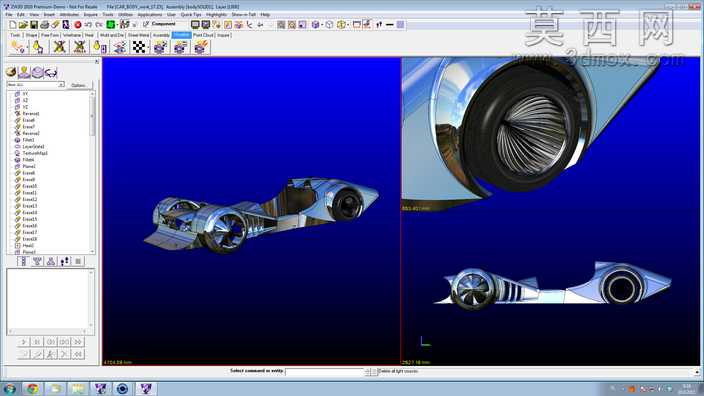Click the command input field at bottom
The image size is (704, 396).
click(324, 371)
